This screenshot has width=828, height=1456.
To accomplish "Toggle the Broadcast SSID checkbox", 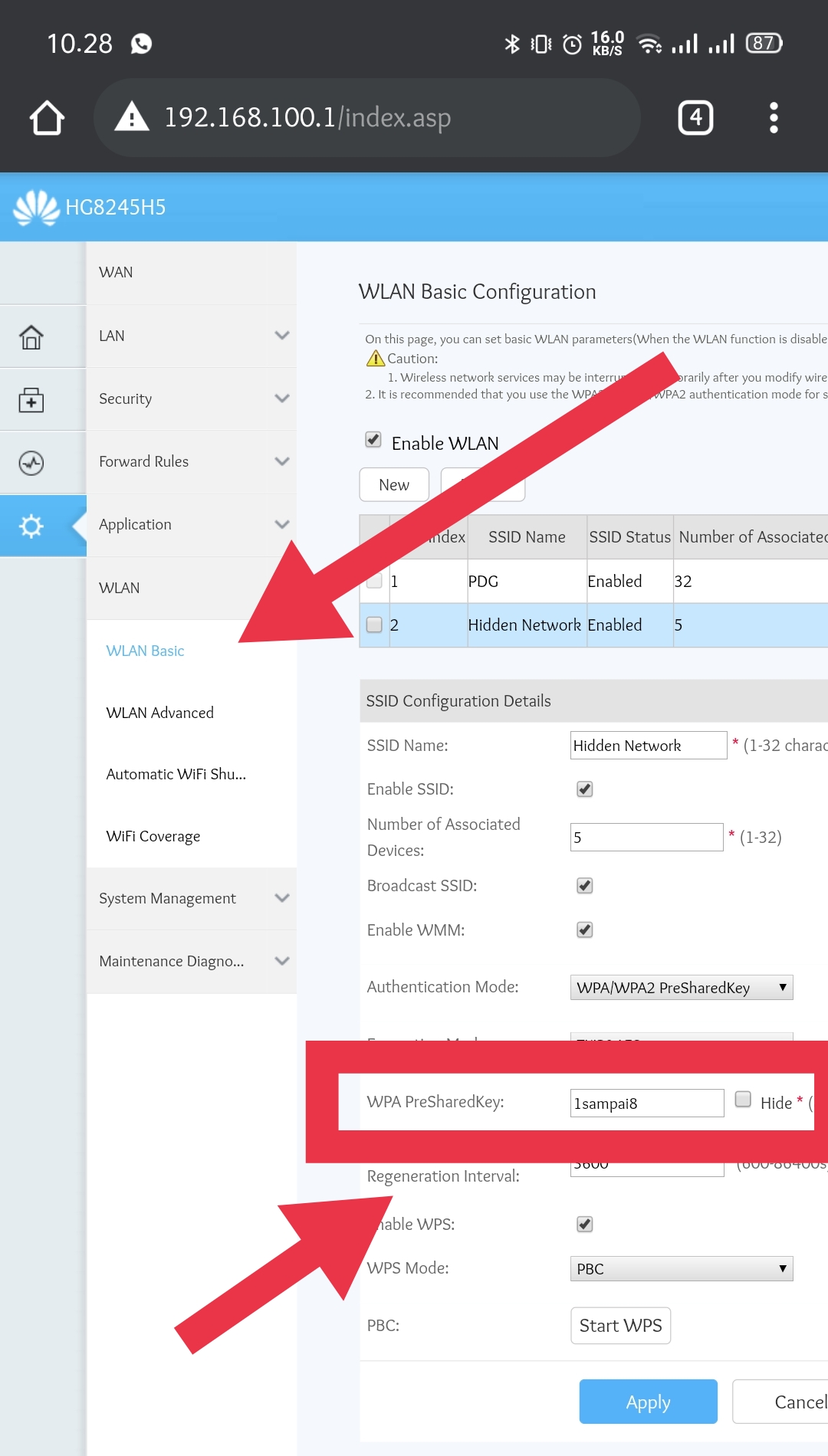I will pyautogui.click(x=585, y=886).
